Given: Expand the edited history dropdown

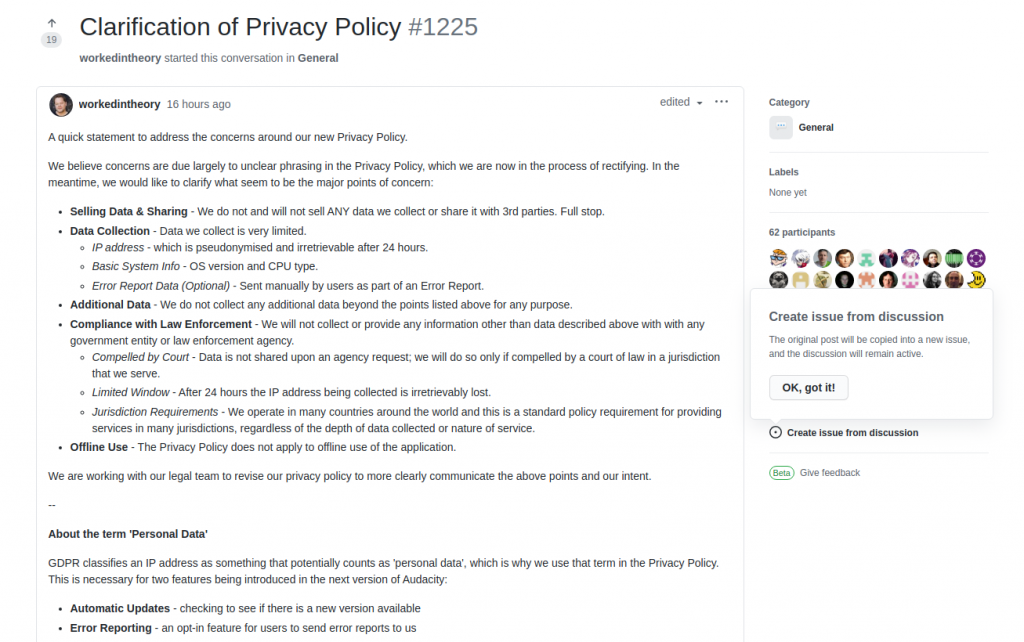Looking at the screenshot, I should coord(681,102).
